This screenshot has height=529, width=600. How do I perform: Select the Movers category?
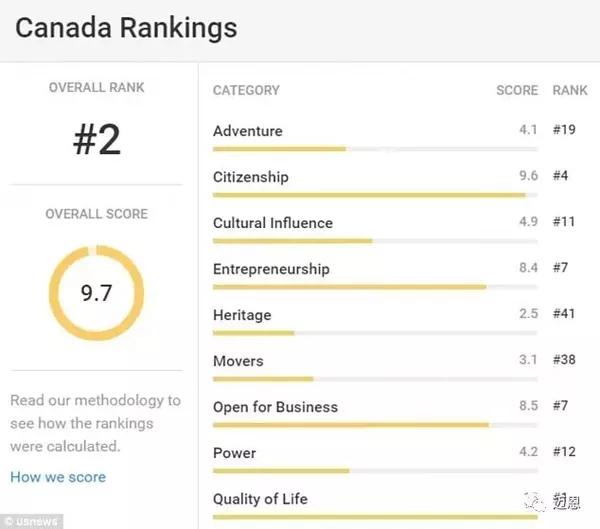click(x=238, y=361)
